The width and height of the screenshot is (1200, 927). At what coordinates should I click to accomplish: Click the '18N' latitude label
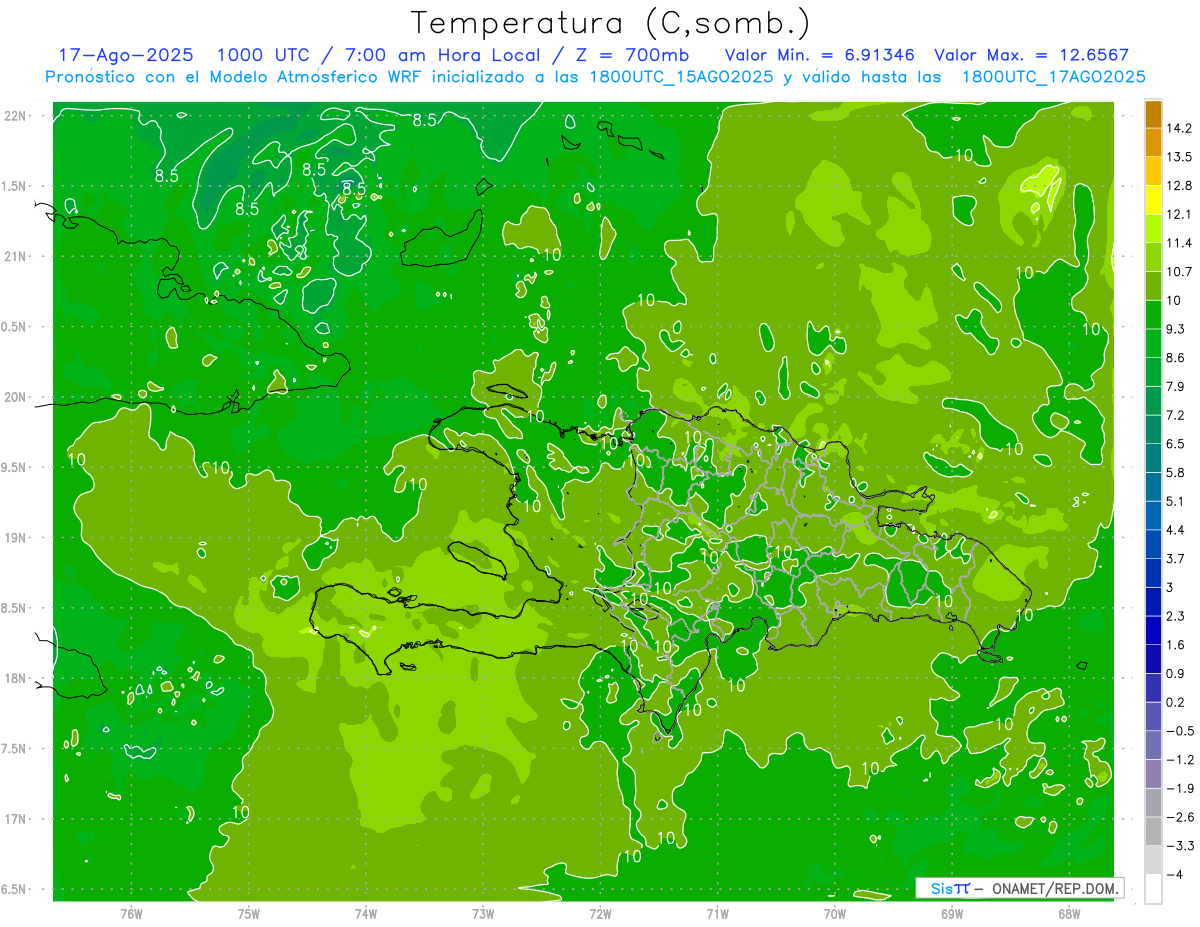(x=14, y=679)
